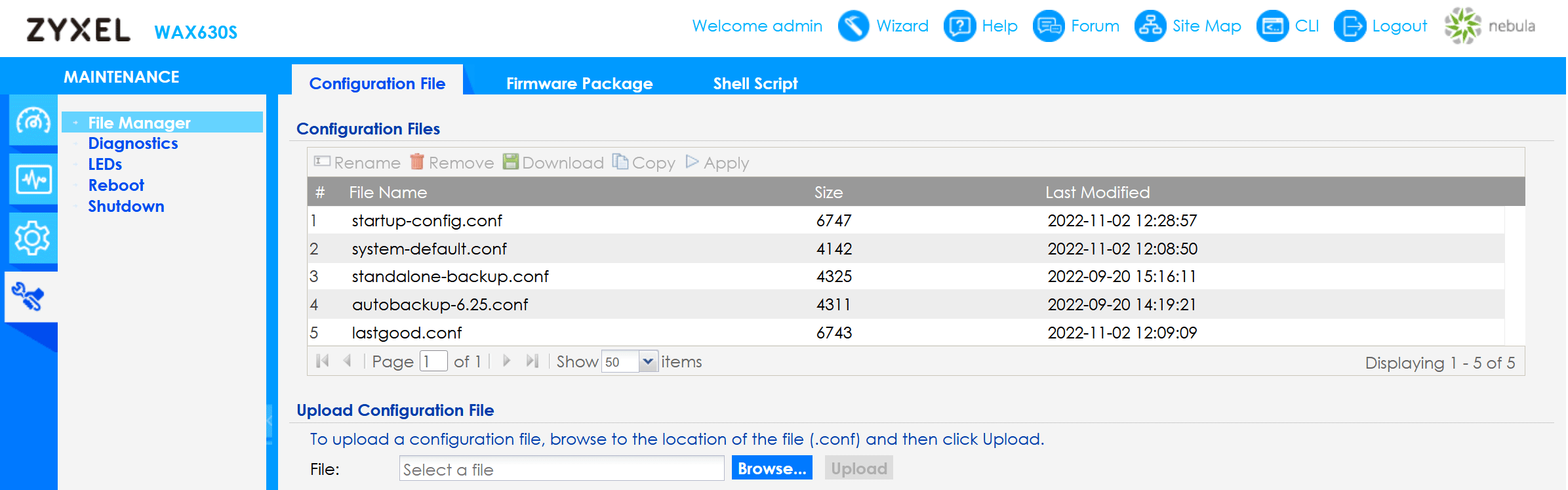Open the Configuration gear sidebar icon
This screenshot has height=490, width=1568.
pos(33,237)
